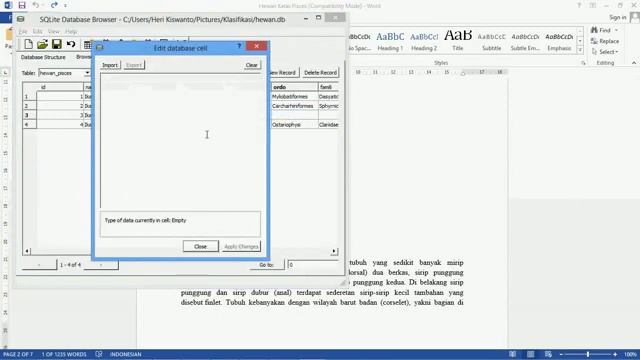Click the Mylobatiformes ordo cell
Screen dimensions: 640x360
(x=294, y=97)
